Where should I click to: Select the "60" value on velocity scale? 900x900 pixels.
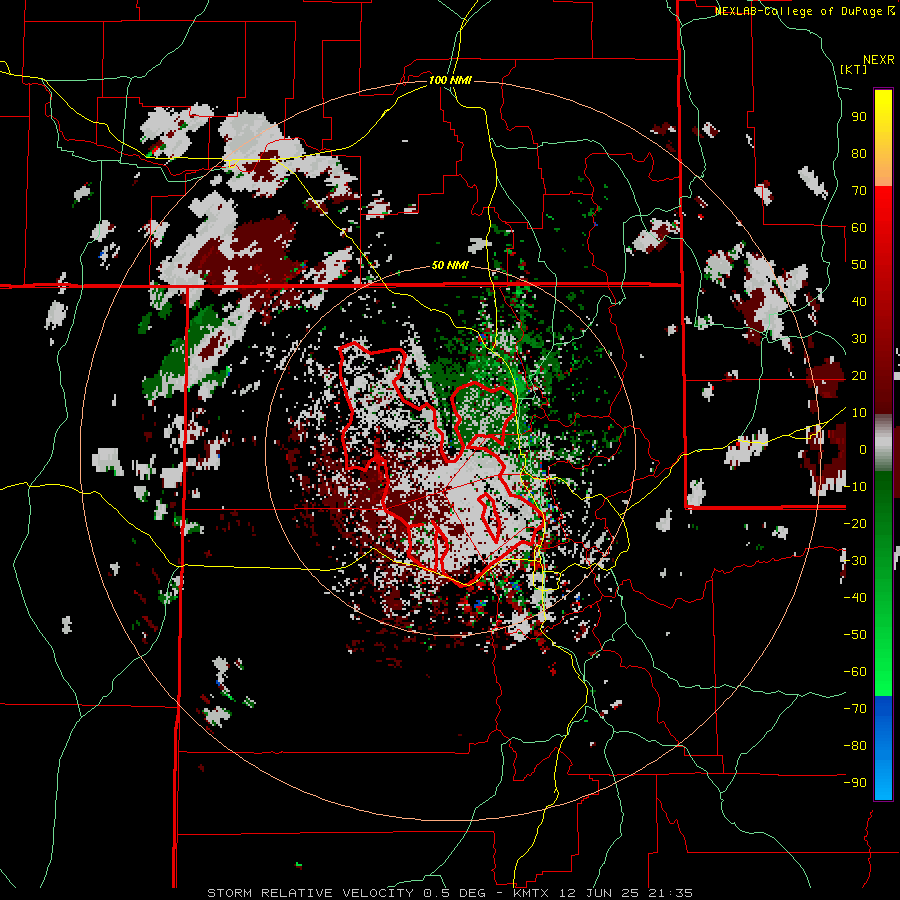tap(859, 228)
